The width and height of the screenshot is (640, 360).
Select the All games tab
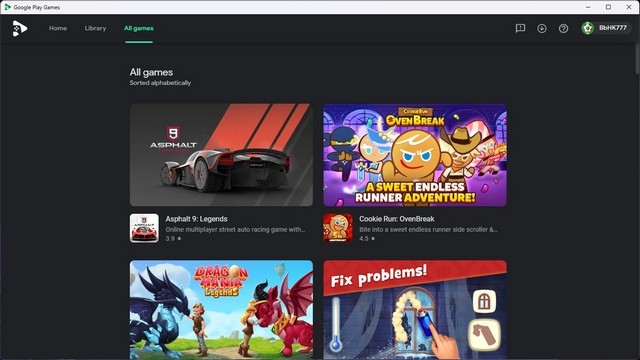pos(139,28)
